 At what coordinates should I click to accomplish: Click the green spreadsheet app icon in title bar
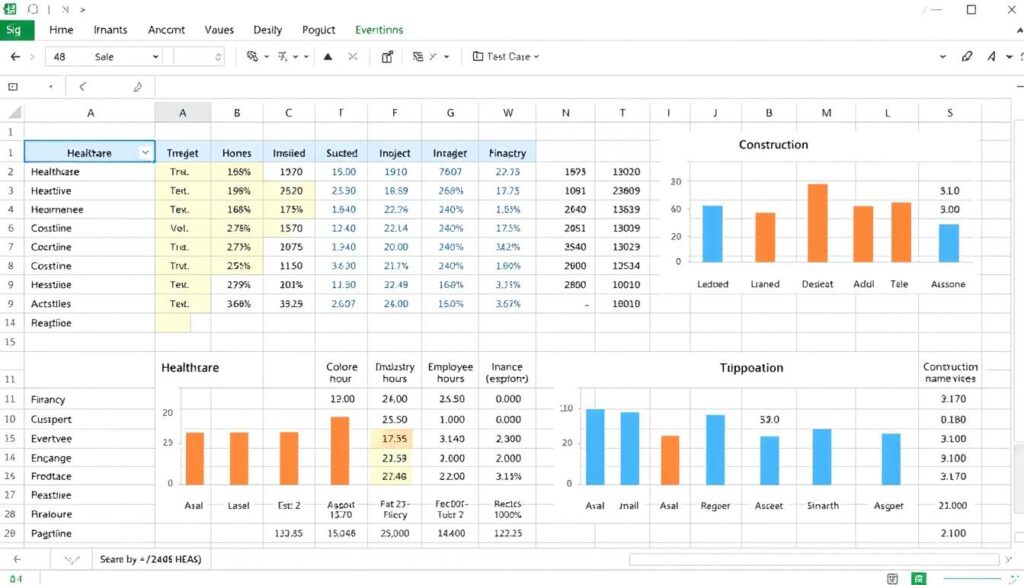[x=10, y=9]
